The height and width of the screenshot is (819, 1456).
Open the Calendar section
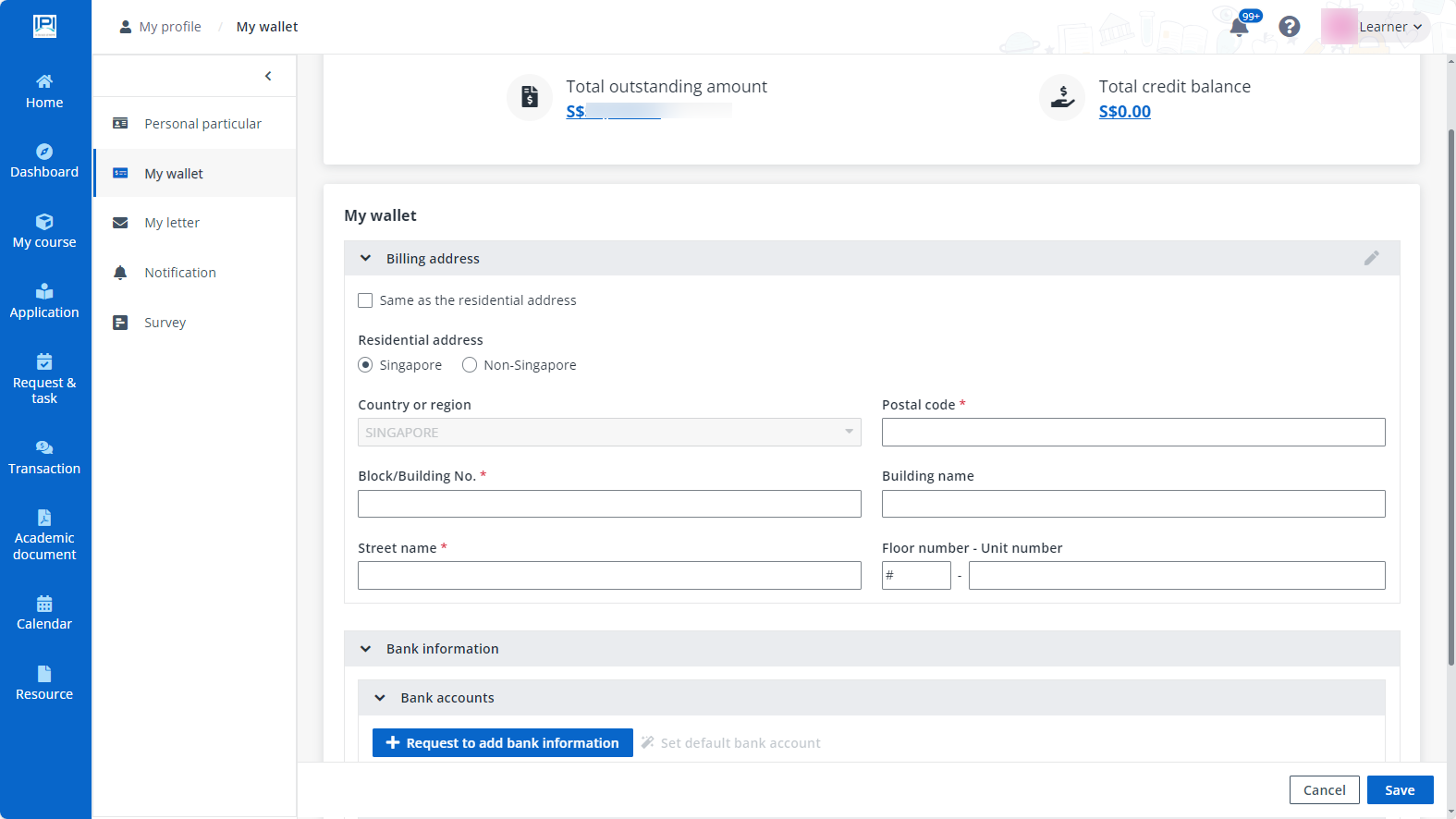[44, 614]
